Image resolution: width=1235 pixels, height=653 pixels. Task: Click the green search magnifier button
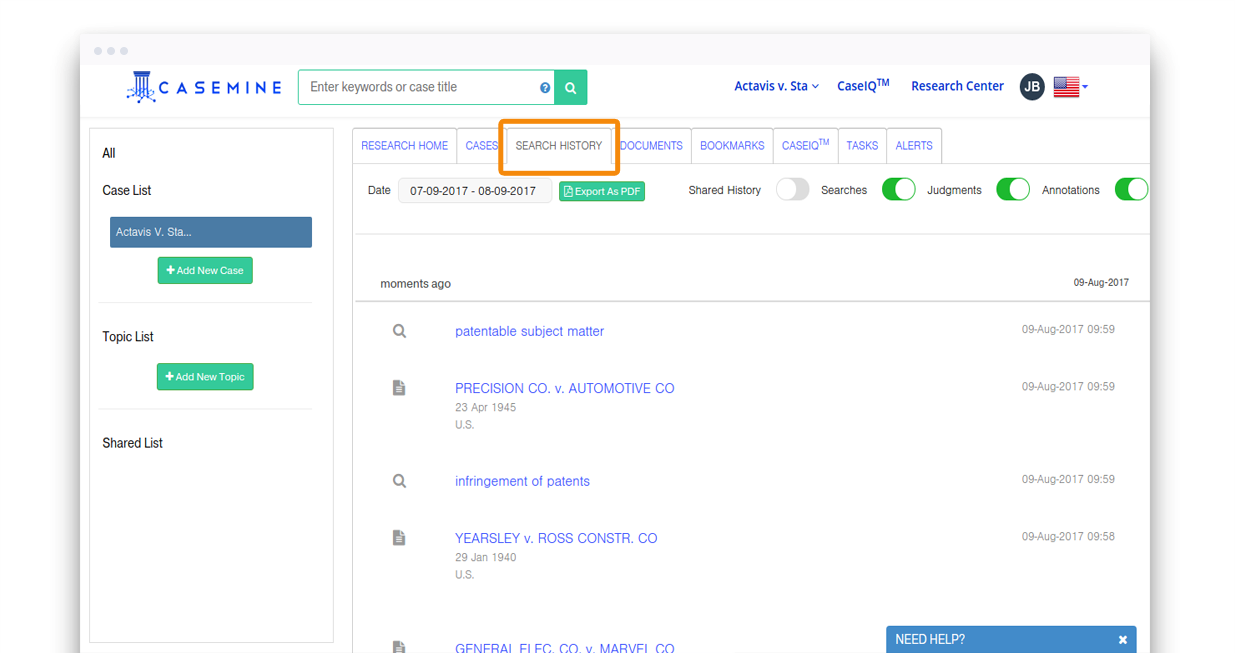[570, 88]
